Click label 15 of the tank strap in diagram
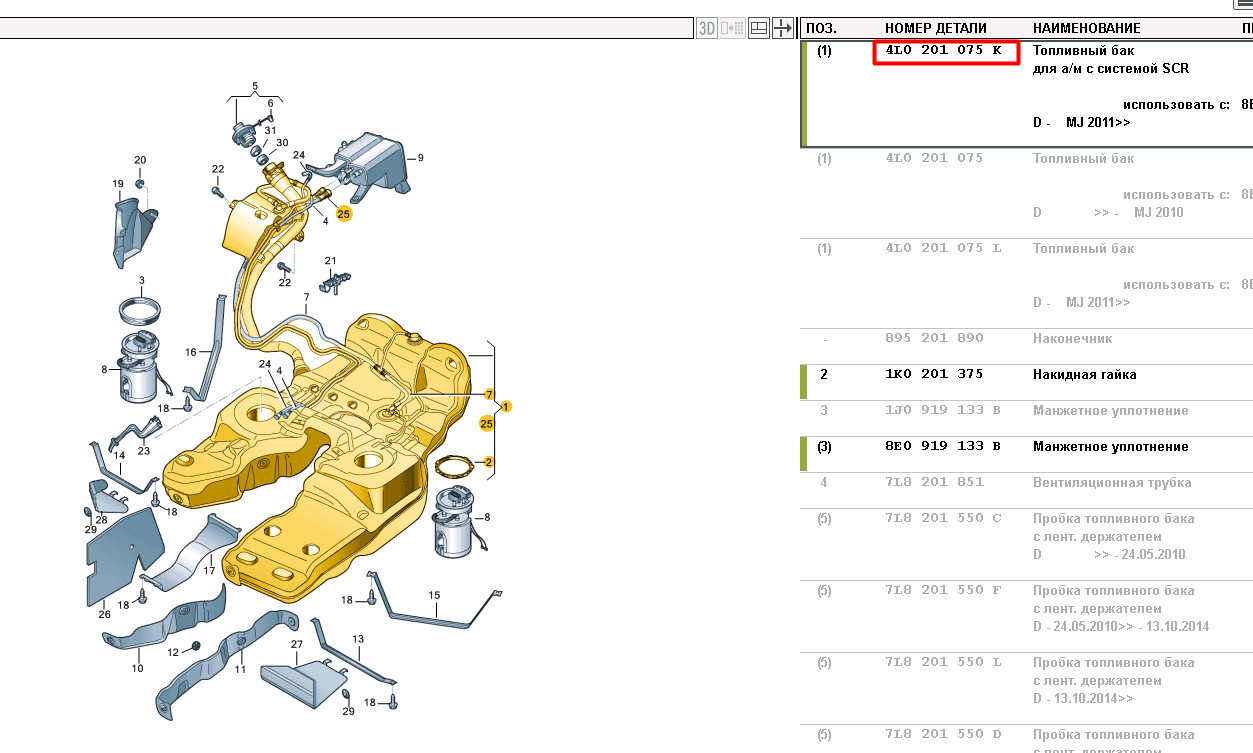The height and width of the screenshot is (753, 1253). point(434,595)
